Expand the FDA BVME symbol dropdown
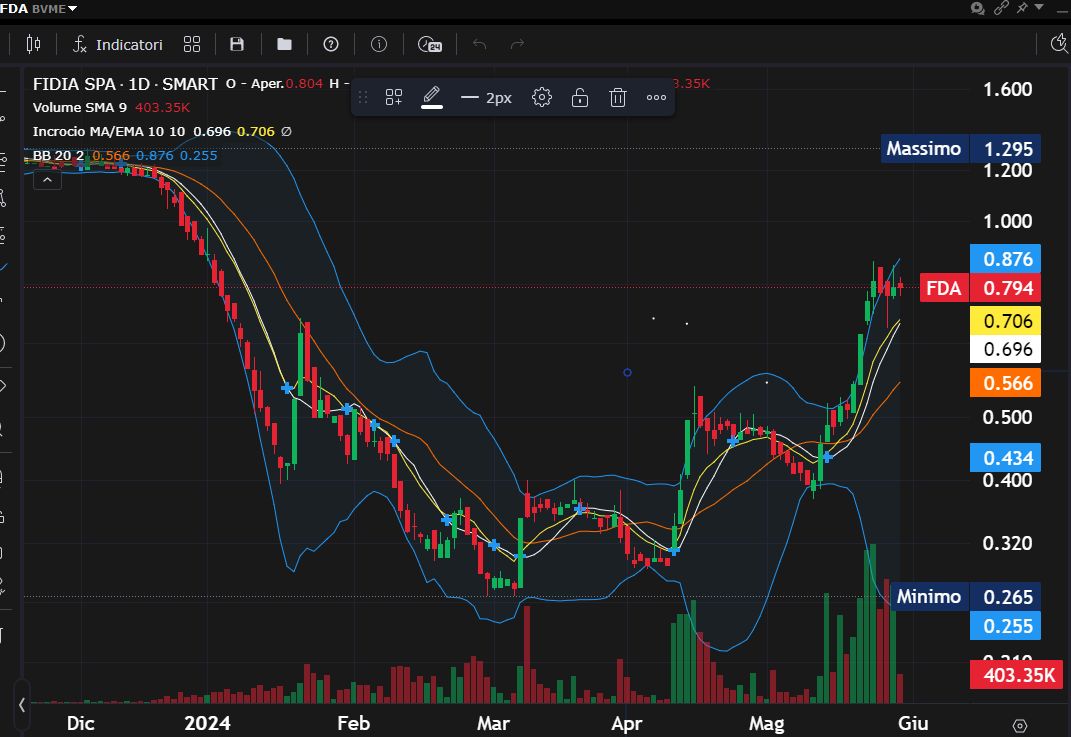 (71, 8)
